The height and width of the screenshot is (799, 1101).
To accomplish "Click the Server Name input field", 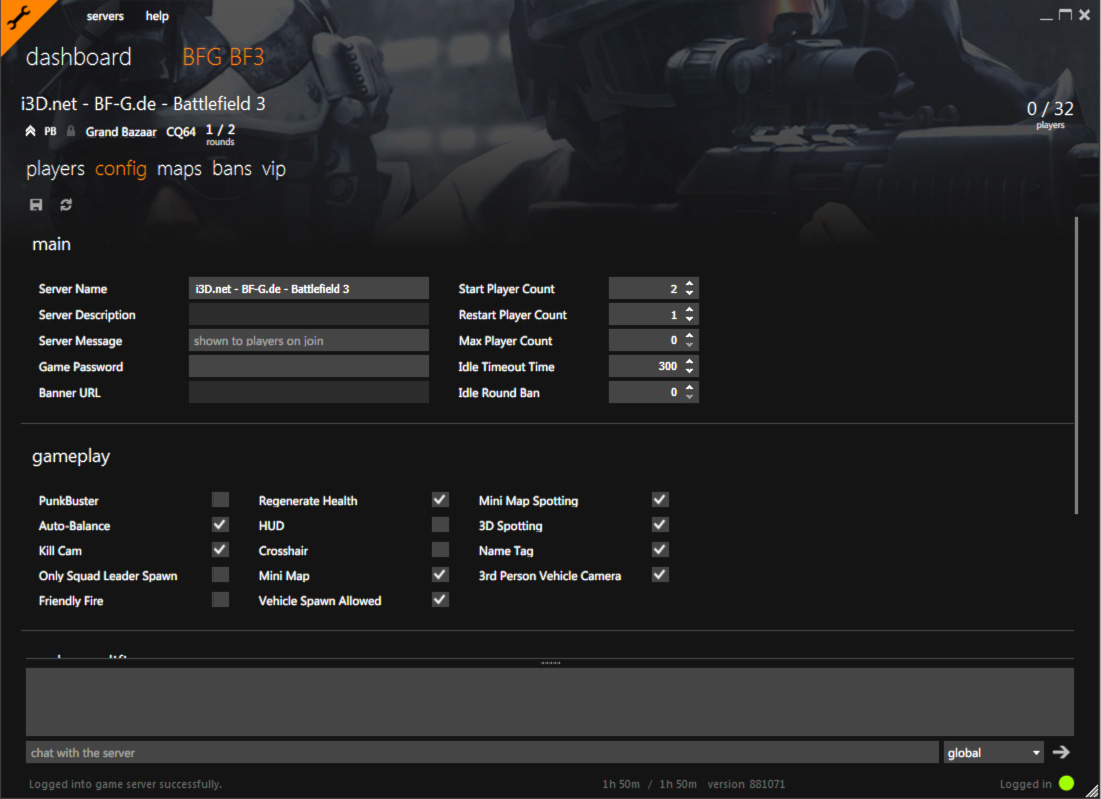I will (309, 289).
